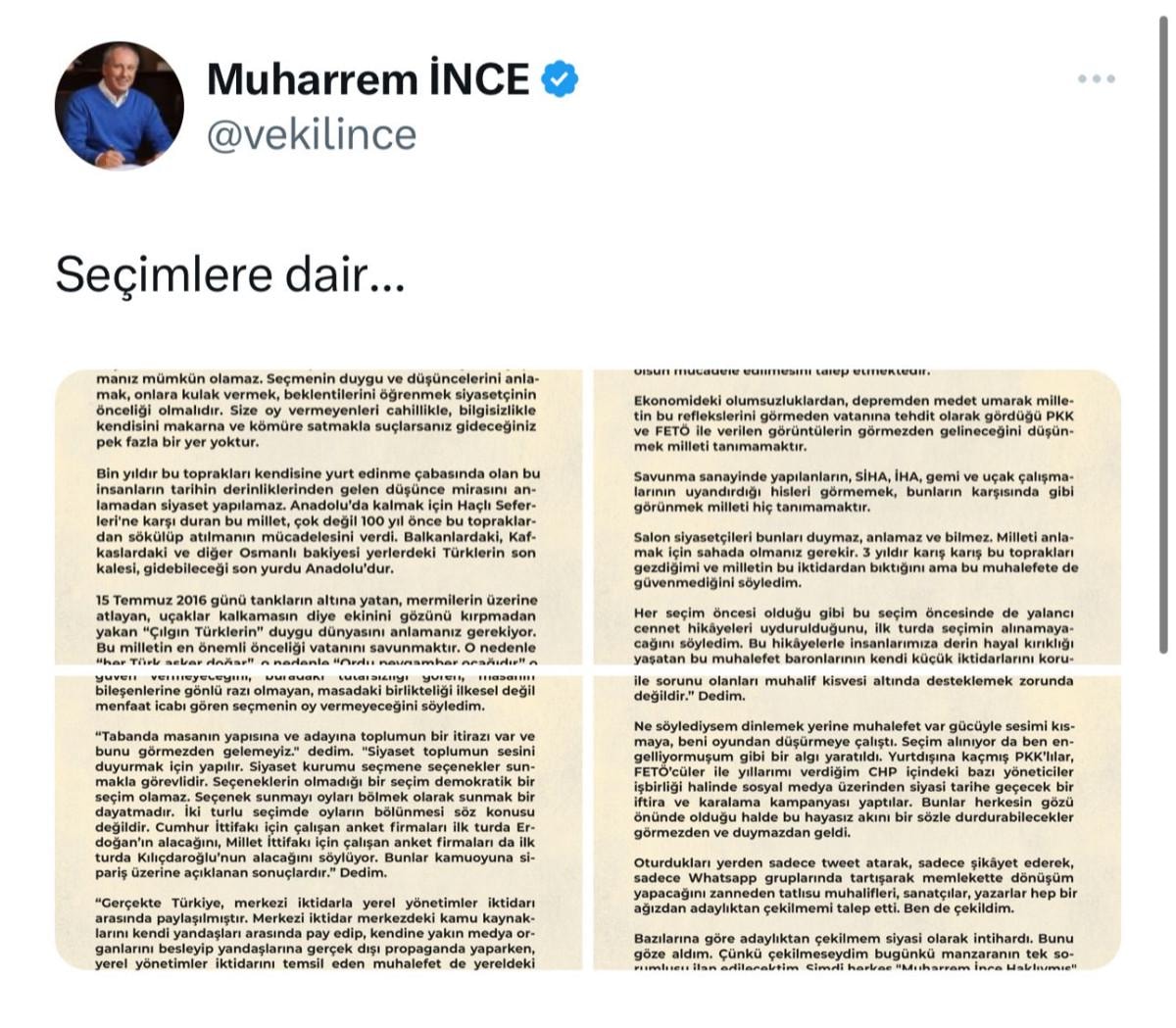This screenshot has width=1176, height=1028.
Task: Open the bottom-right document image
Action: (x=857, y=821)
